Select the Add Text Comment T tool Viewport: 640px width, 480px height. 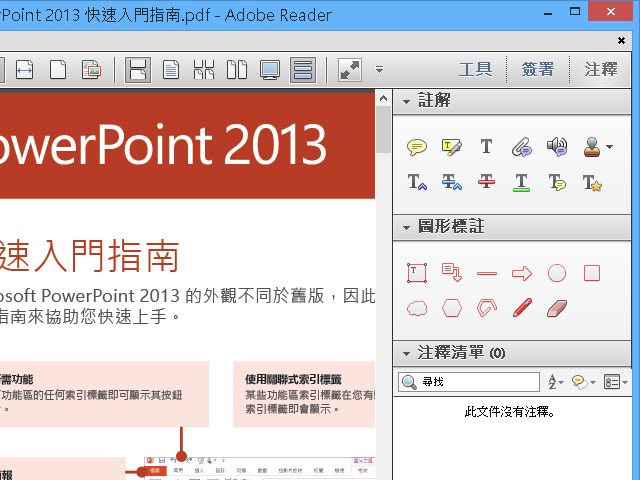[x=487, y=147]
